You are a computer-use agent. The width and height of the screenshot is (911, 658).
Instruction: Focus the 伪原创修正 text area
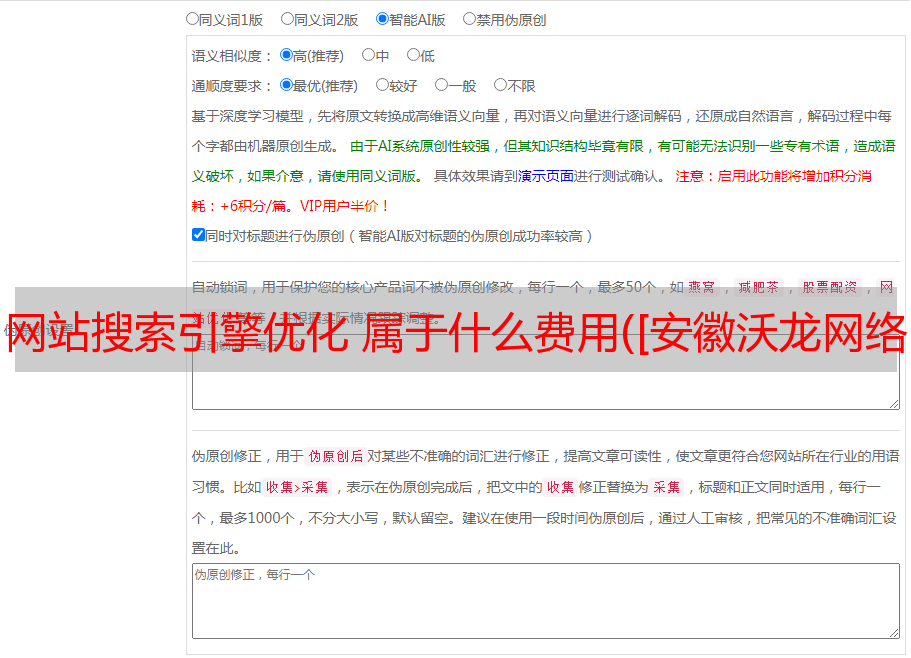[x=545, y=600]
